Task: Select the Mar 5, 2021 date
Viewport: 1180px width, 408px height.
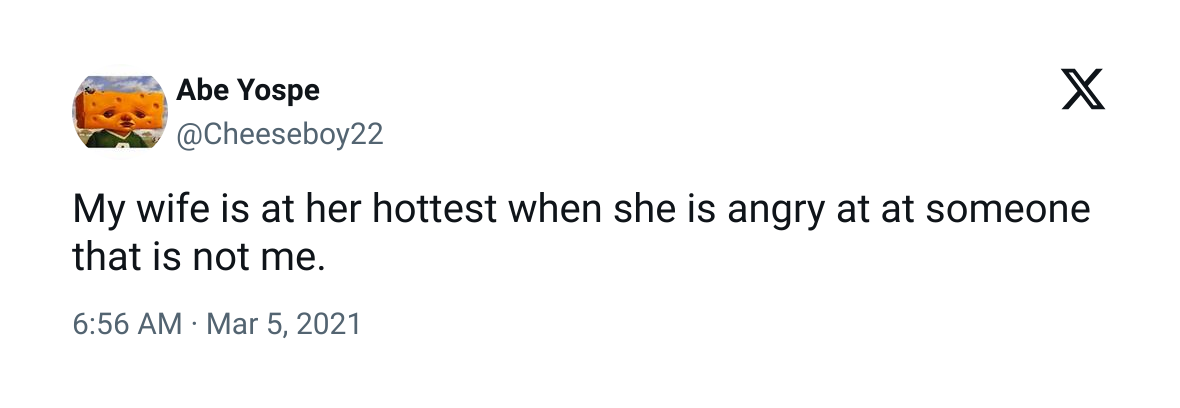Action: tap(283, 325)
